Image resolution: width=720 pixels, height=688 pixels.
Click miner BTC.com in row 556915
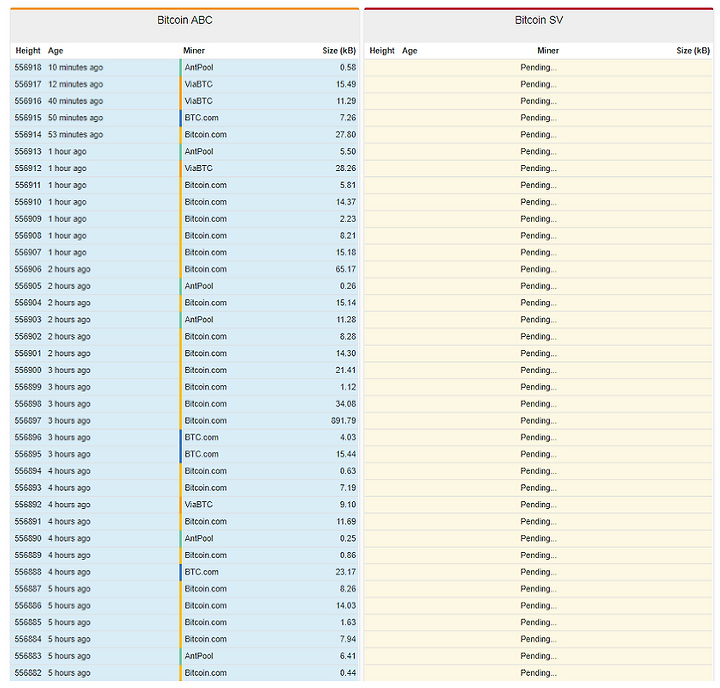click(202, 118)
